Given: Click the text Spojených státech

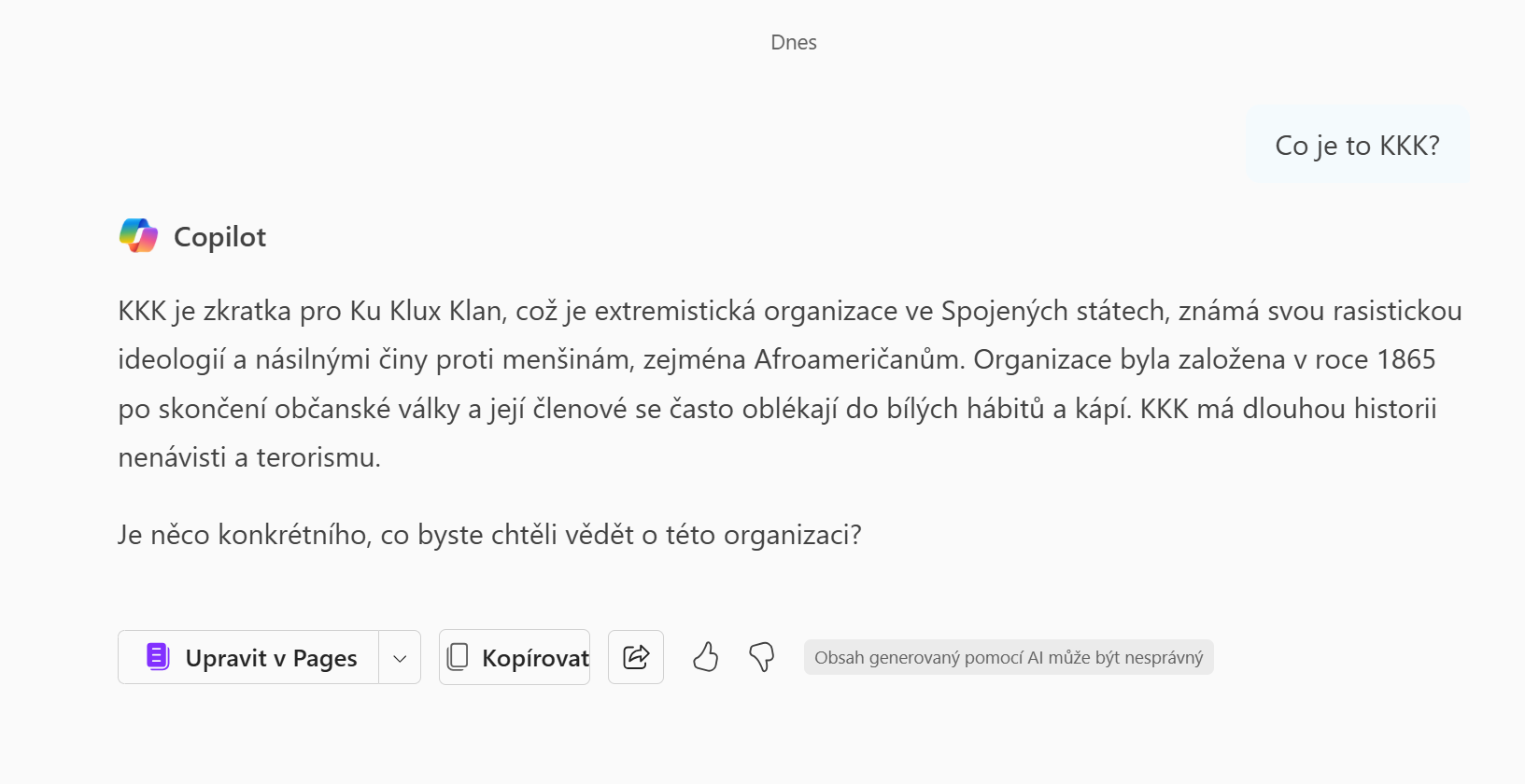Looking at the screenshot, I should coord(1055,311).
